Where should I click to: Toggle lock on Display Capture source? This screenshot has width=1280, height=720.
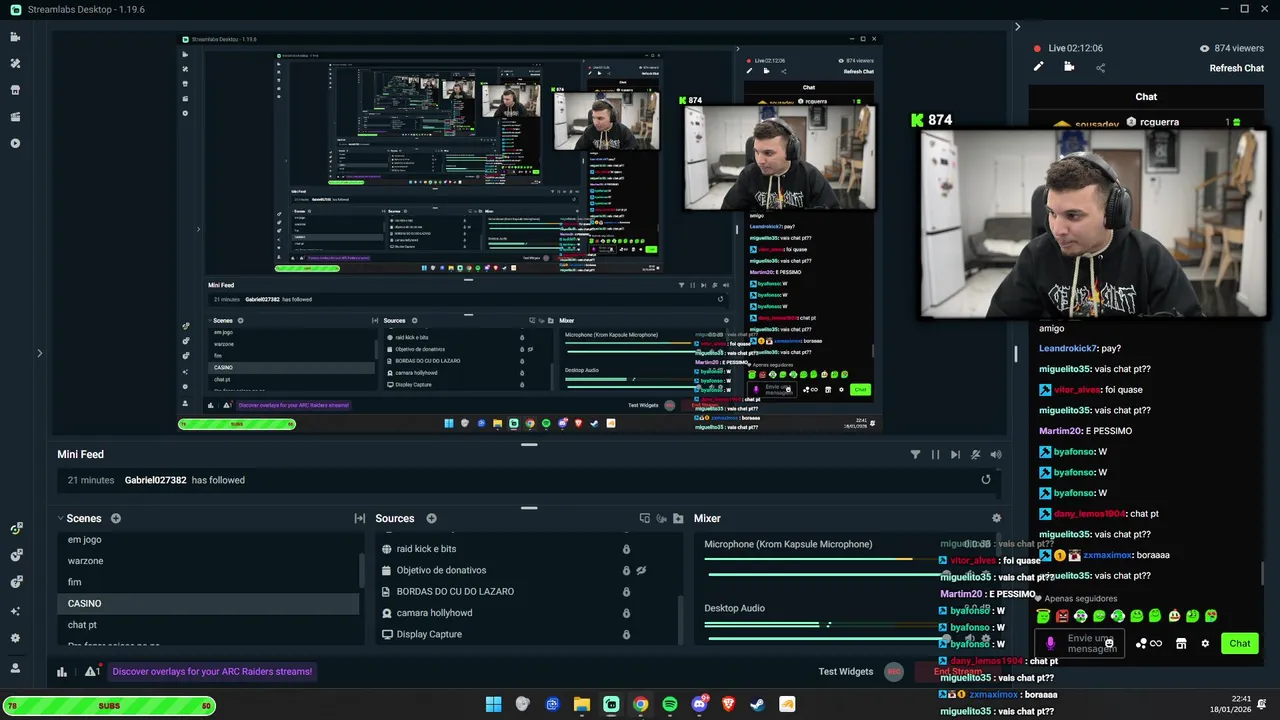[627, 634]
